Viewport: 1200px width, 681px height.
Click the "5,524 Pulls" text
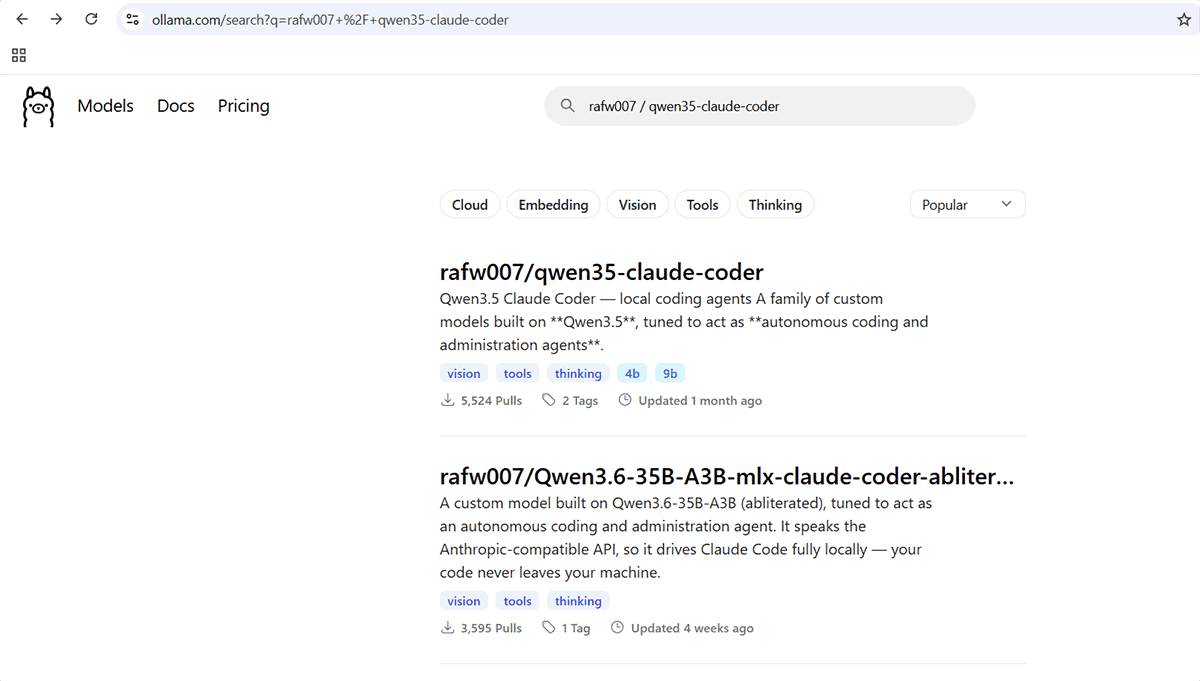point(491,400)
